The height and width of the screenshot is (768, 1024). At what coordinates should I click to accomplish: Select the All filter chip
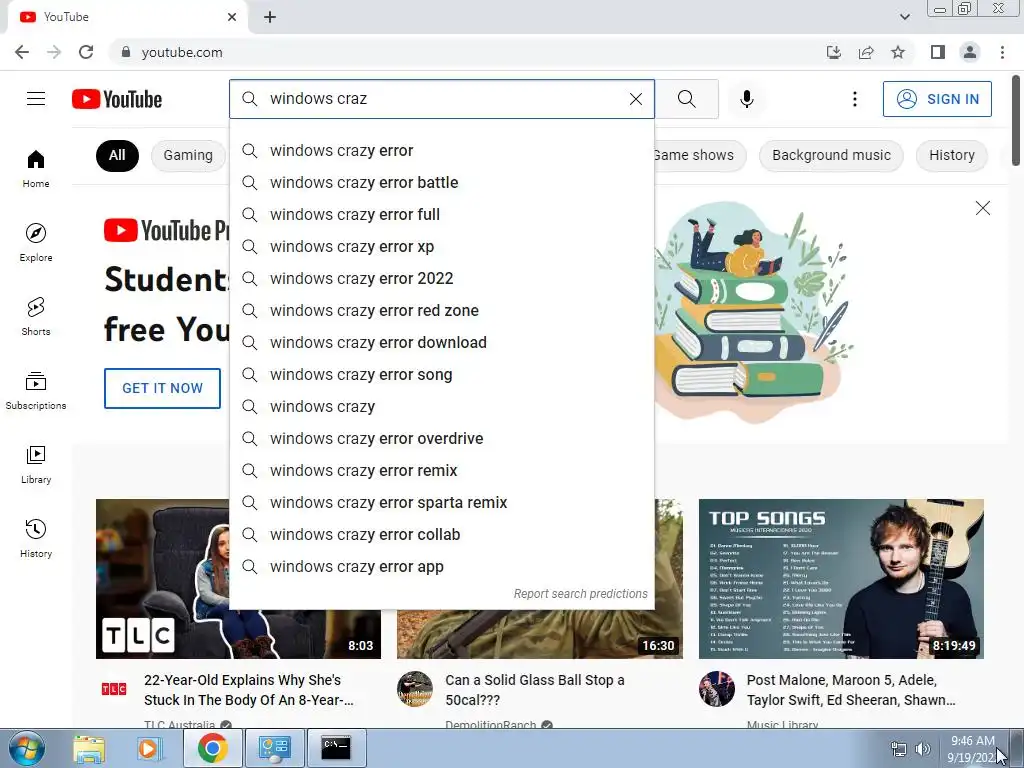pyautogui.click(x=117, y=155)
